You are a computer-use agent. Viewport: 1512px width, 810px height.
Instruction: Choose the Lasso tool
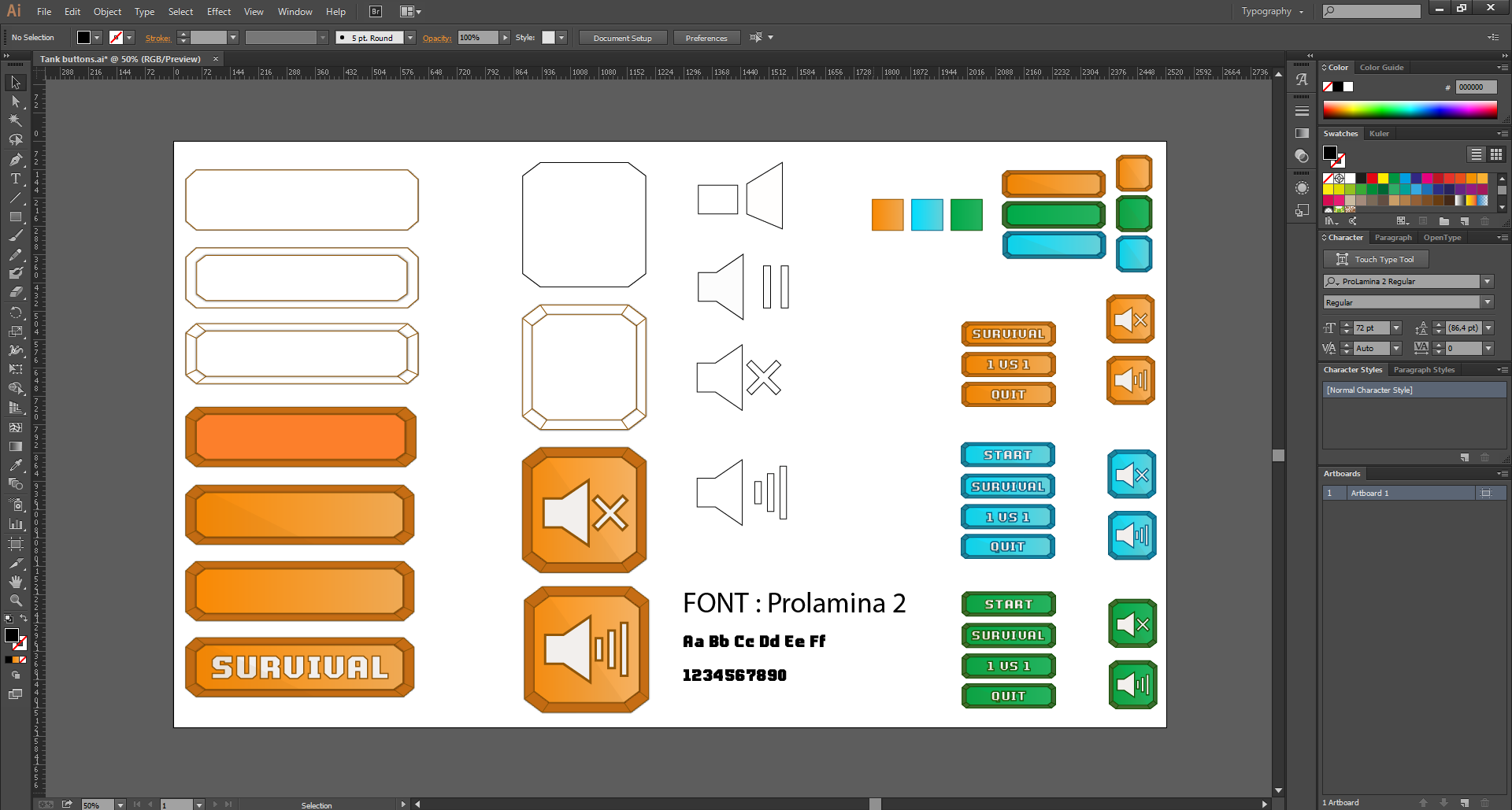16,140
